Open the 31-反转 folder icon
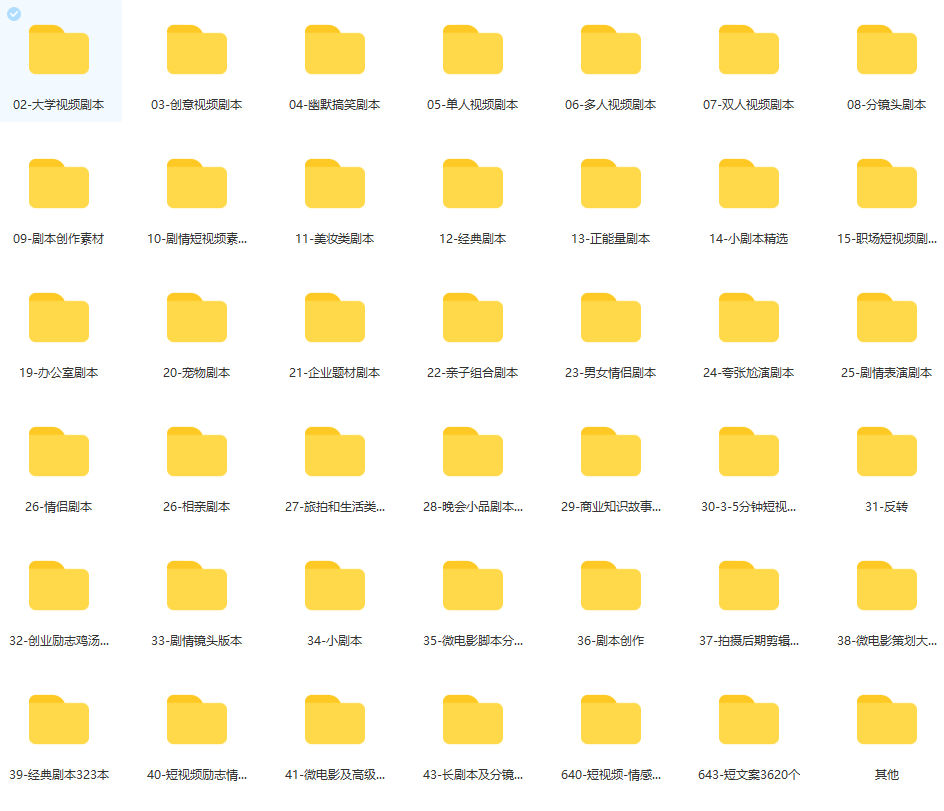944x811 pixels. (887, 452)
